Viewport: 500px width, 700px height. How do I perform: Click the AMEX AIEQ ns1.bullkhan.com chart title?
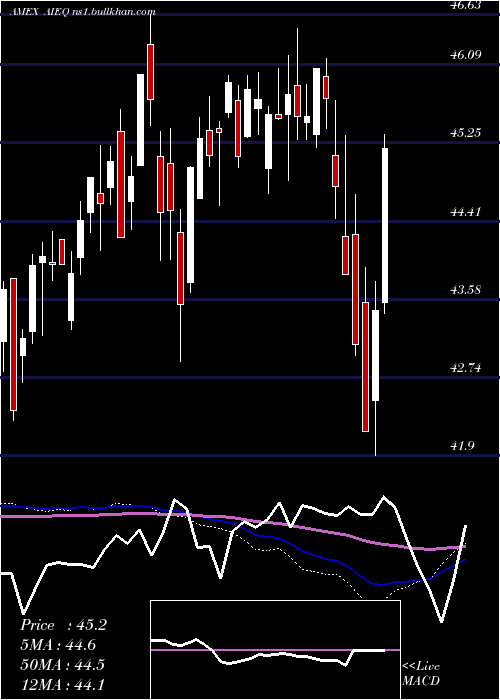83,13
